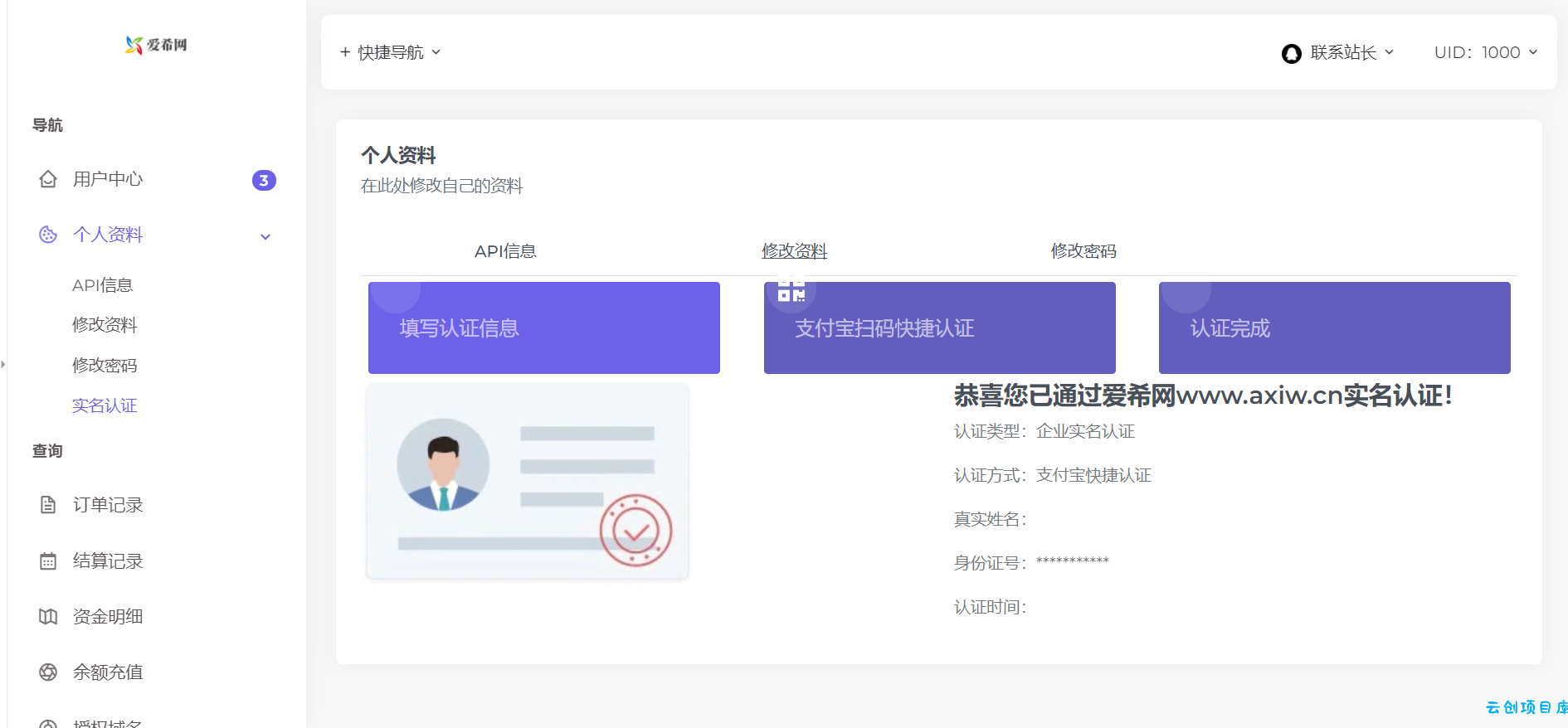Click the 在此处修改自己的资料 subtitle

tap(442, 186)
